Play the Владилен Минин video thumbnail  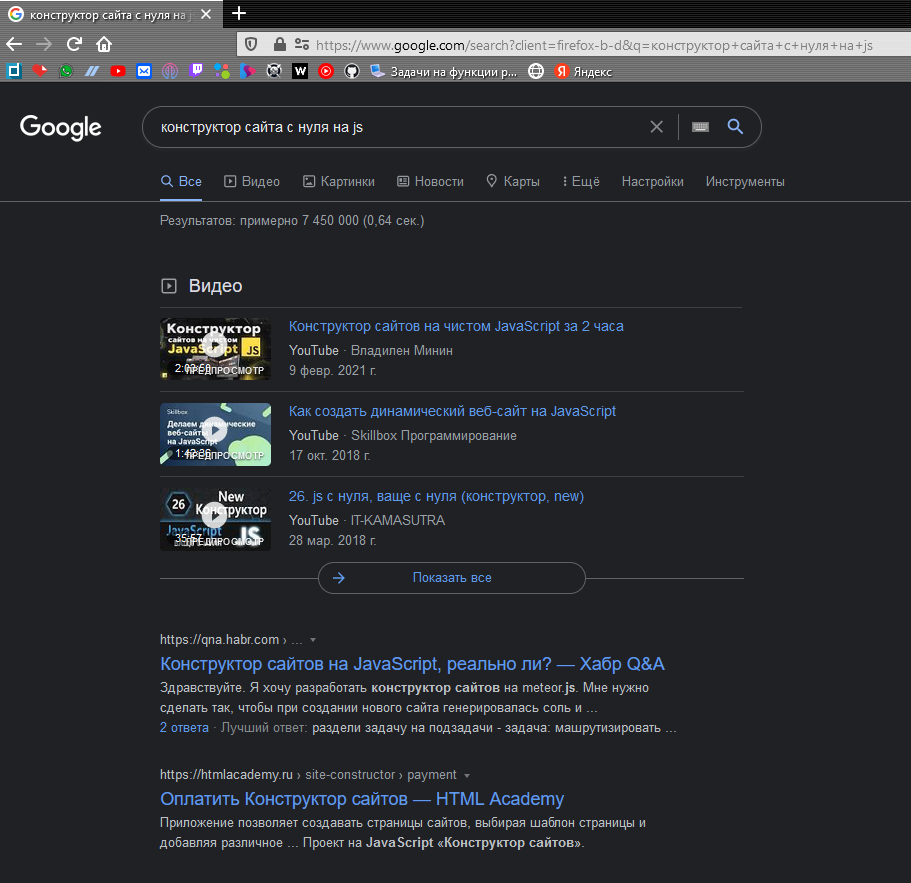(x=216, y=349)
